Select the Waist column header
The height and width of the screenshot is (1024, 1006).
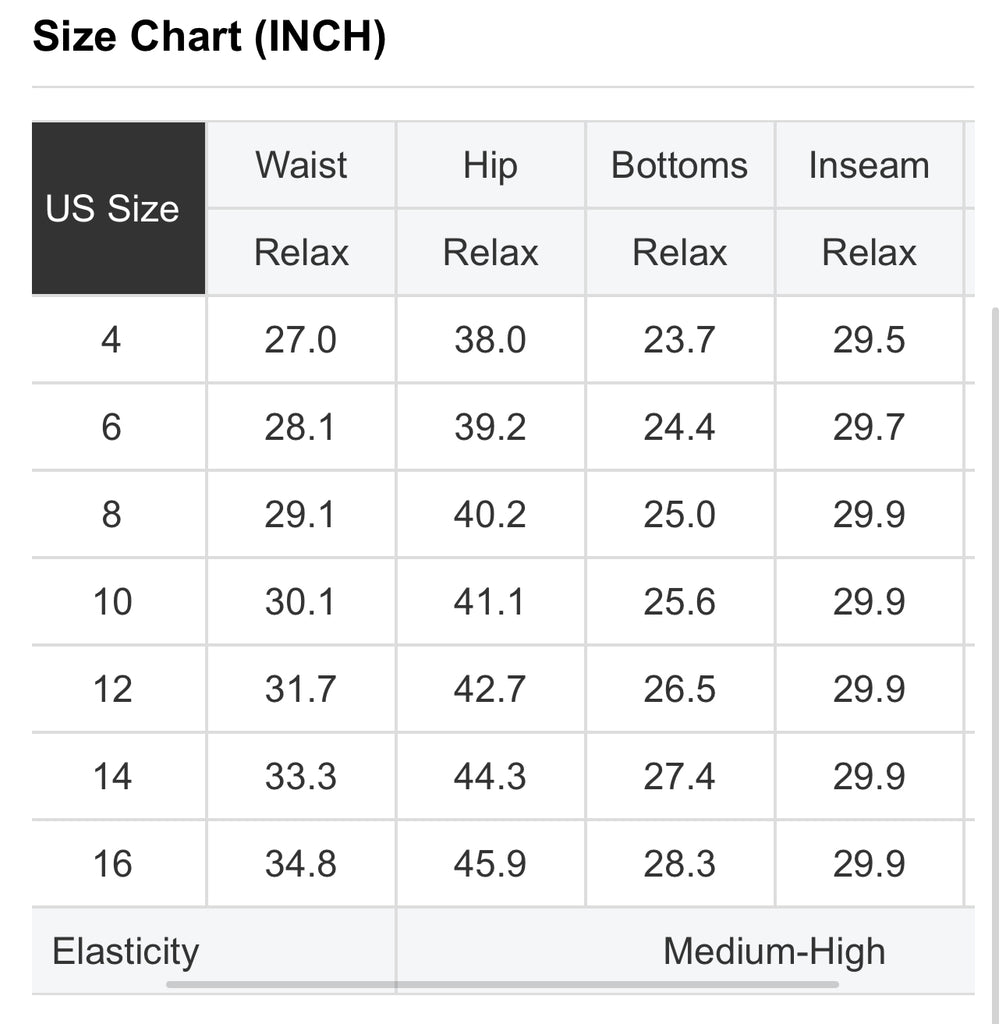coord(301,165)
